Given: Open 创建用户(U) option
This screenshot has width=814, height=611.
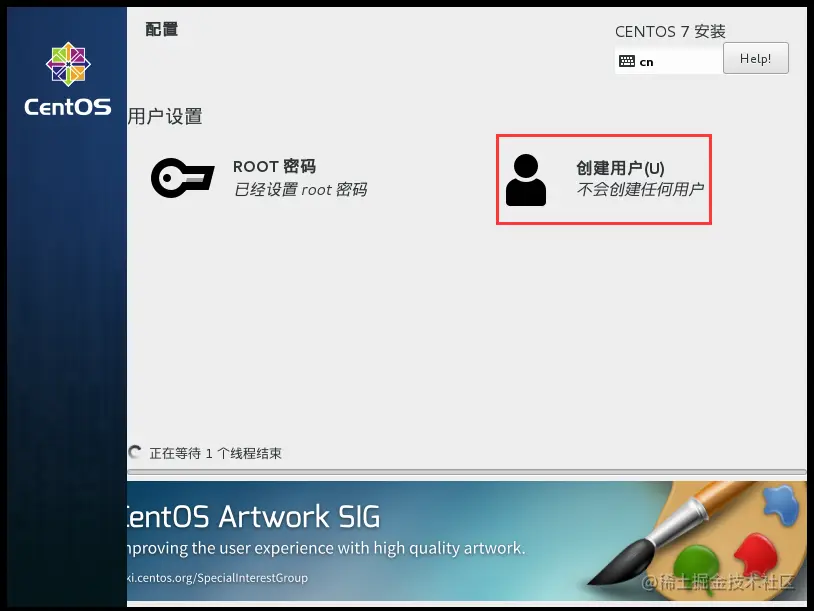Looking at the screenshot, I should tap(604, 180).
